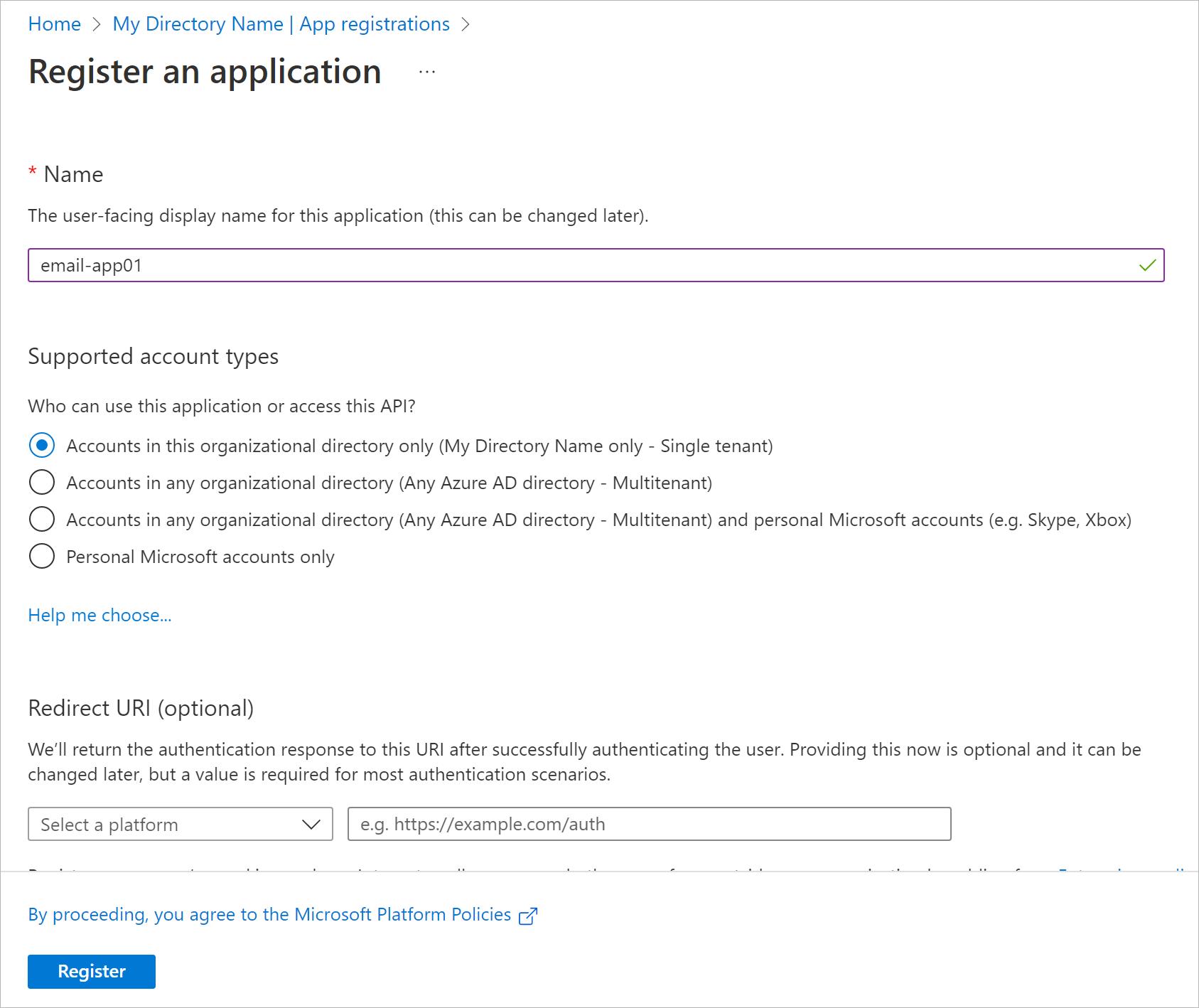Select "Accounts in any organizational directory - Multitenant"
1199x1008 pixels.
tap(42, 482)
